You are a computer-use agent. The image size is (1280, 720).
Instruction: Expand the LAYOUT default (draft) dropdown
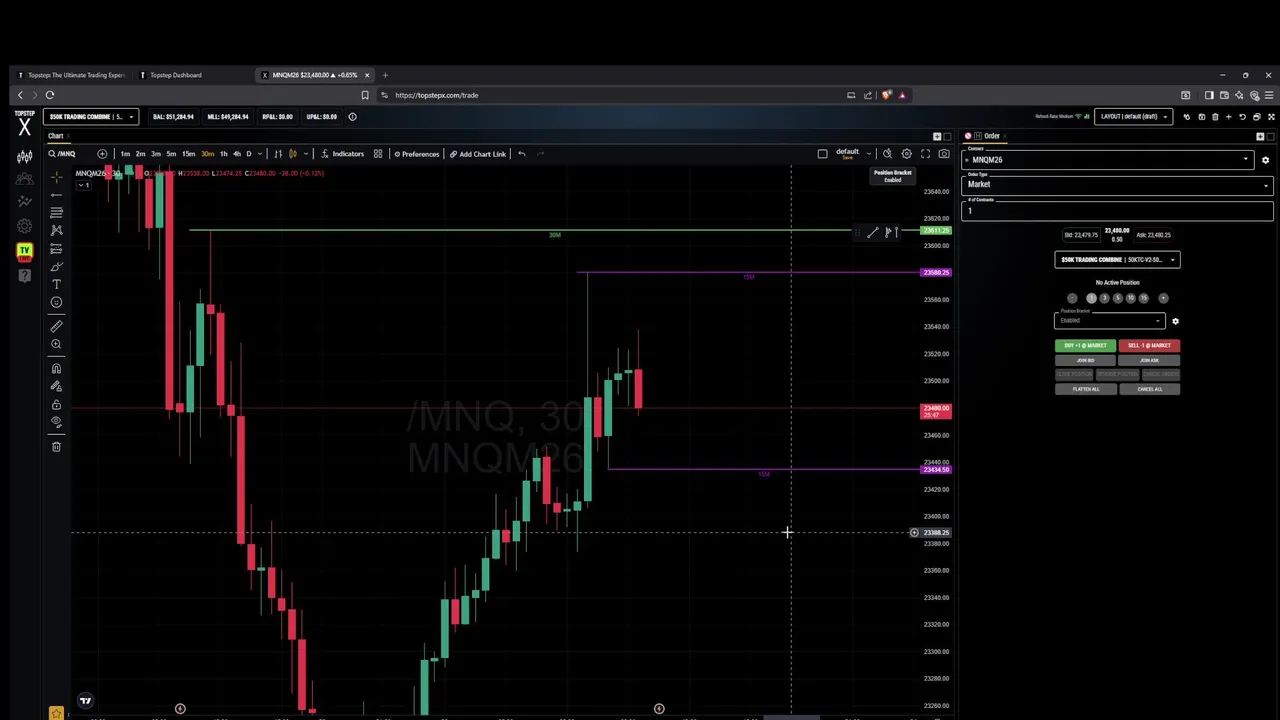pyautogui.click(x=1134, y=117)
